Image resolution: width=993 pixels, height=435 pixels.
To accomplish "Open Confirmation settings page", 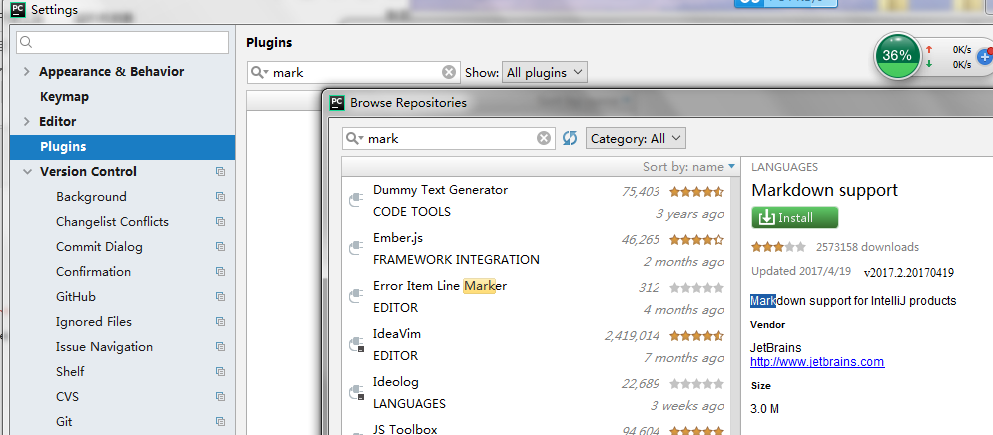I will pyautogui.click(x=93, y=272).
